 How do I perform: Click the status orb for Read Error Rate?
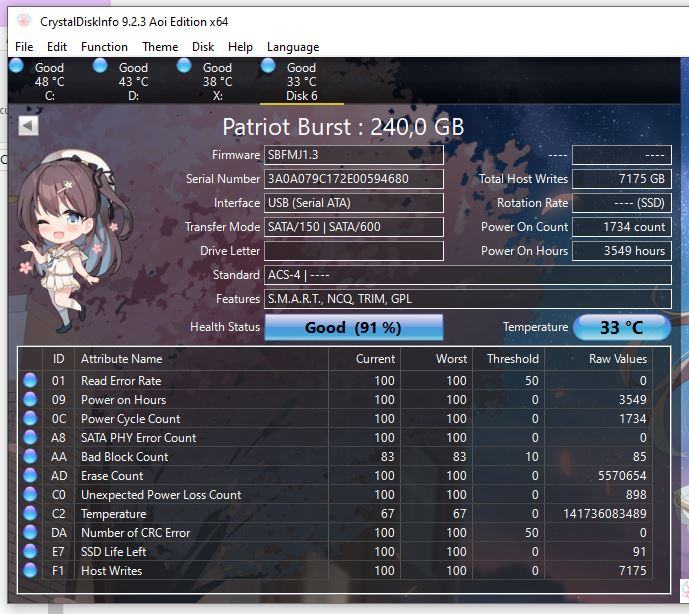(30, 380)
